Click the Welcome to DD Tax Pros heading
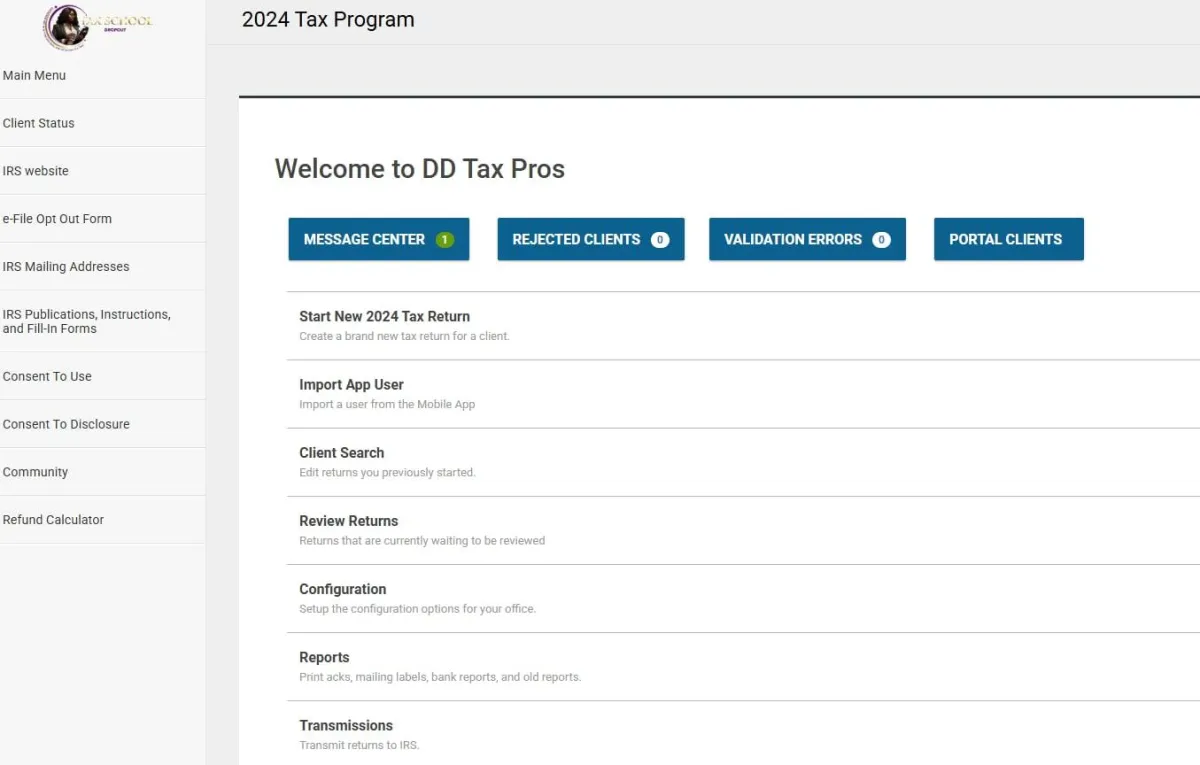 [420, 169]
